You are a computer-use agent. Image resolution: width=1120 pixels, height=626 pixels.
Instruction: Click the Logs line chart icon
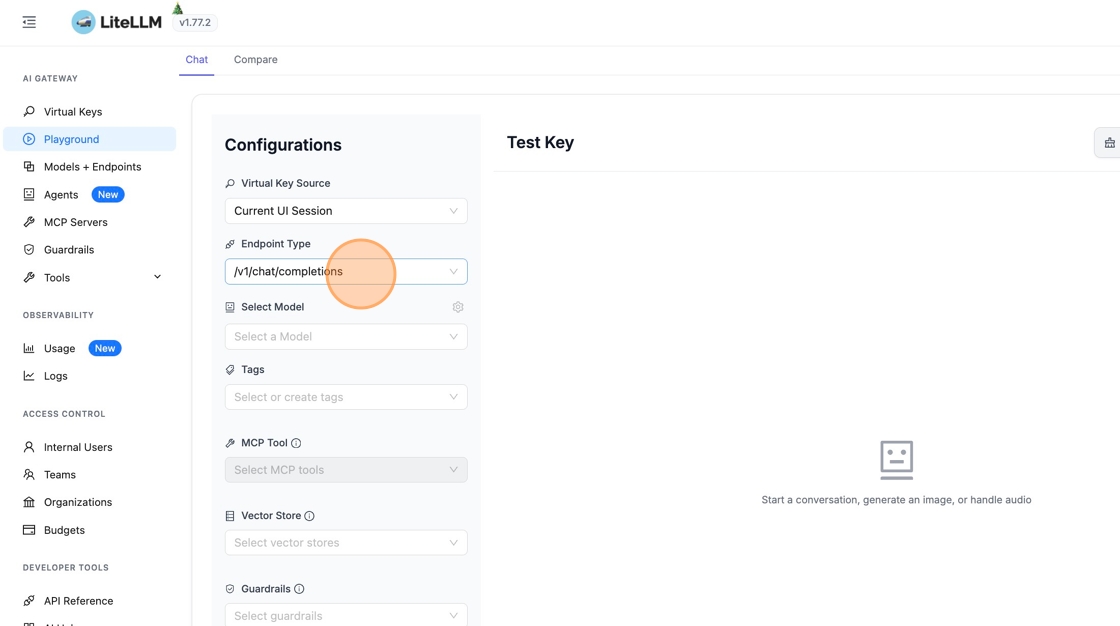click(x=29, y=376)
